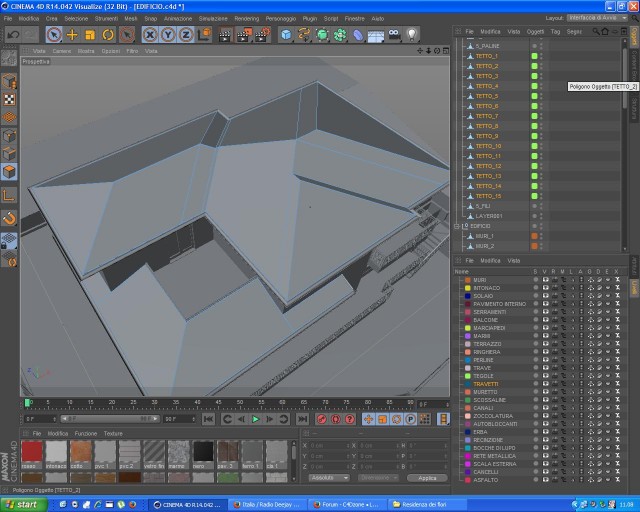
Task: Open Render Settings clapperboard with gear
Action: click(262, 35)
